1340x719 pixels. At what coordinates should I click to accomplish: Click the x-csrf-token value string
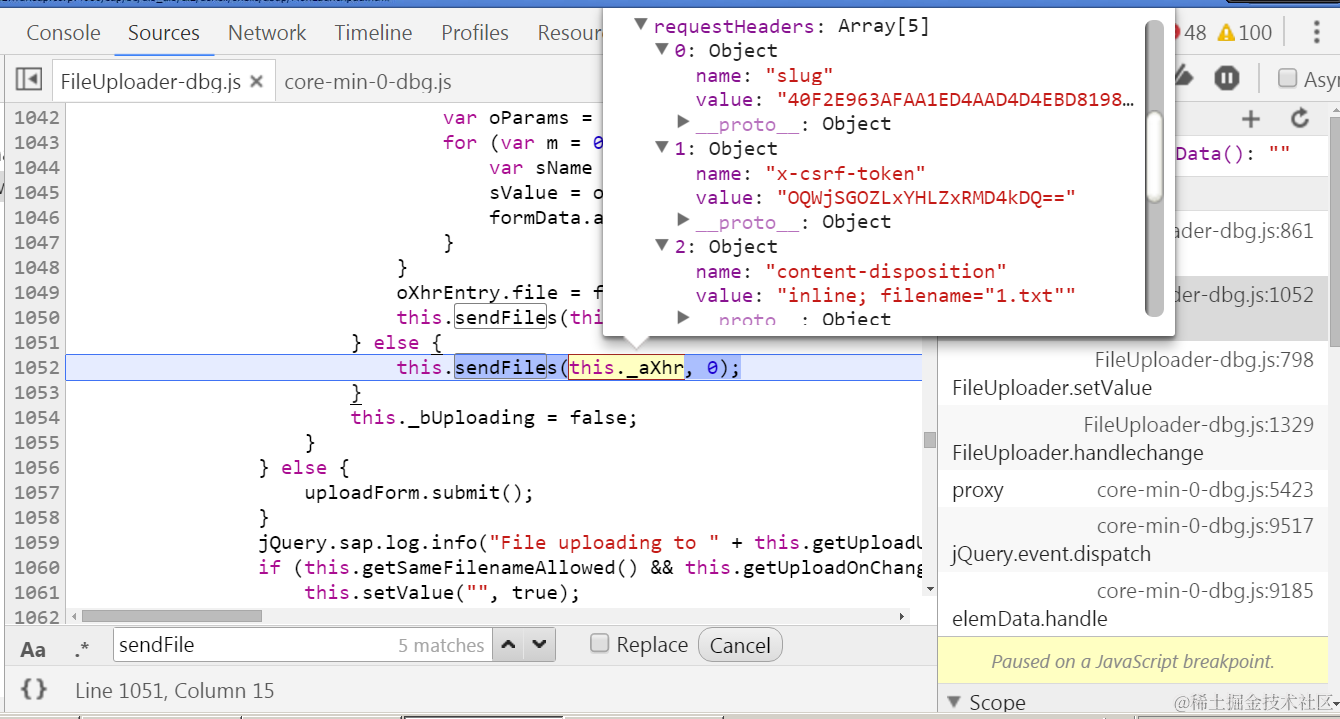[926, 197]
